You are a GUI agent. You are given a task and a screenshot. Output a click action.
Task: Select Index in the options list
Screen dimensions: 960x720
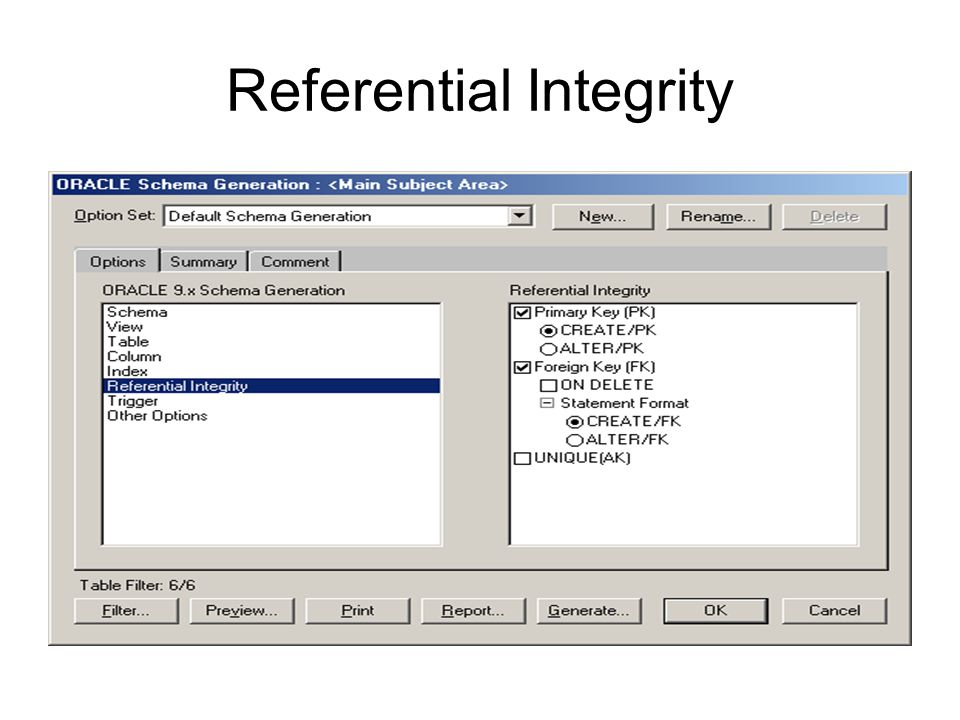click(127, 371)
